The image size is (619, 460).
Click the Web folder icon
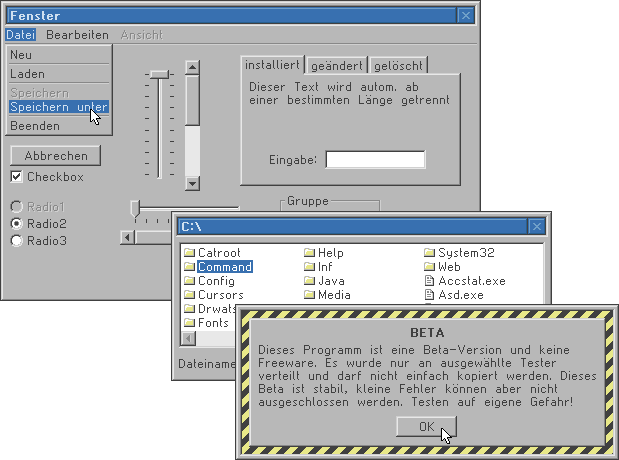[429, 267]
